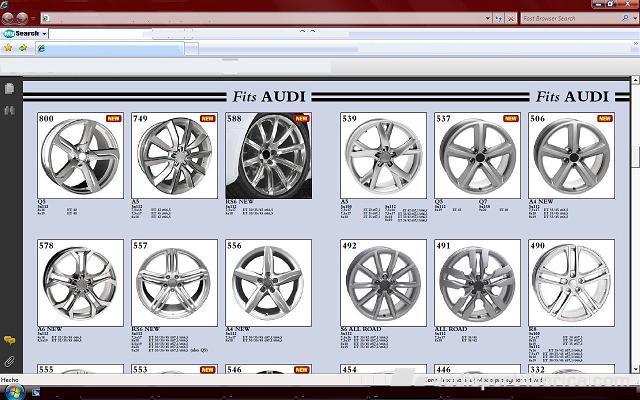Open Favorites with the yellow star icon

coord(8,48)
